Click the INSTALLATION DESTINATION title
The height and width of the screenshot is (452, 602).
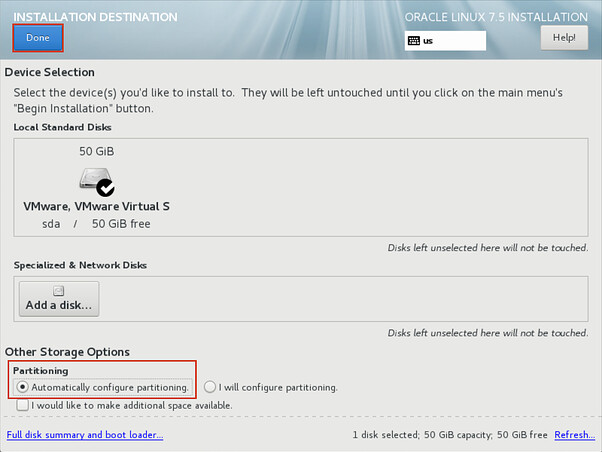point(96,17)
